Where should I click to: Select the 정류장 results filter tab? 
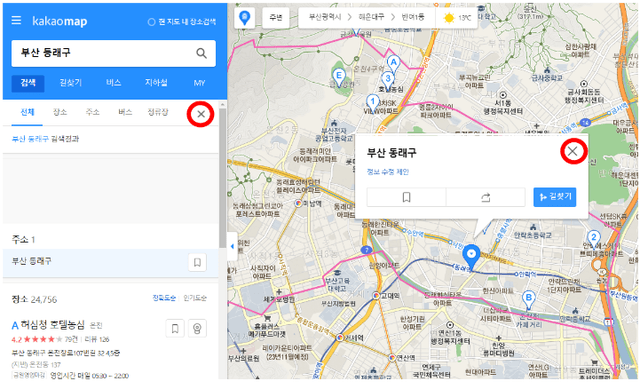pyautogui.click(x=158, y=112)
